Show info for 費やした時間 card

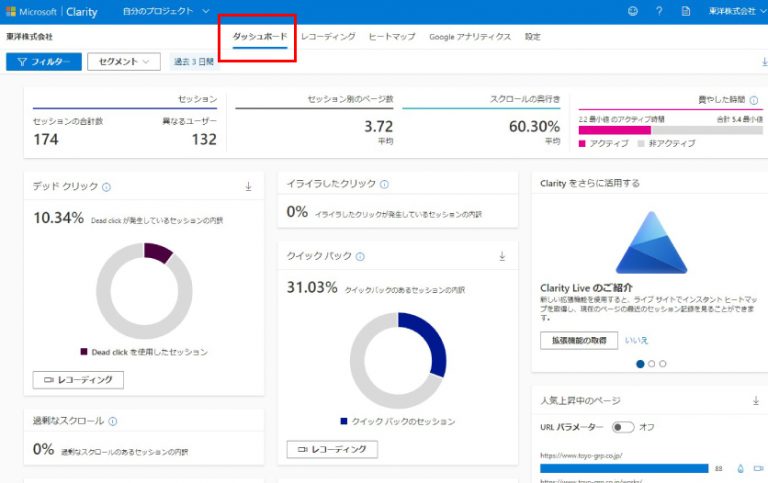click(x=754, y=100)
